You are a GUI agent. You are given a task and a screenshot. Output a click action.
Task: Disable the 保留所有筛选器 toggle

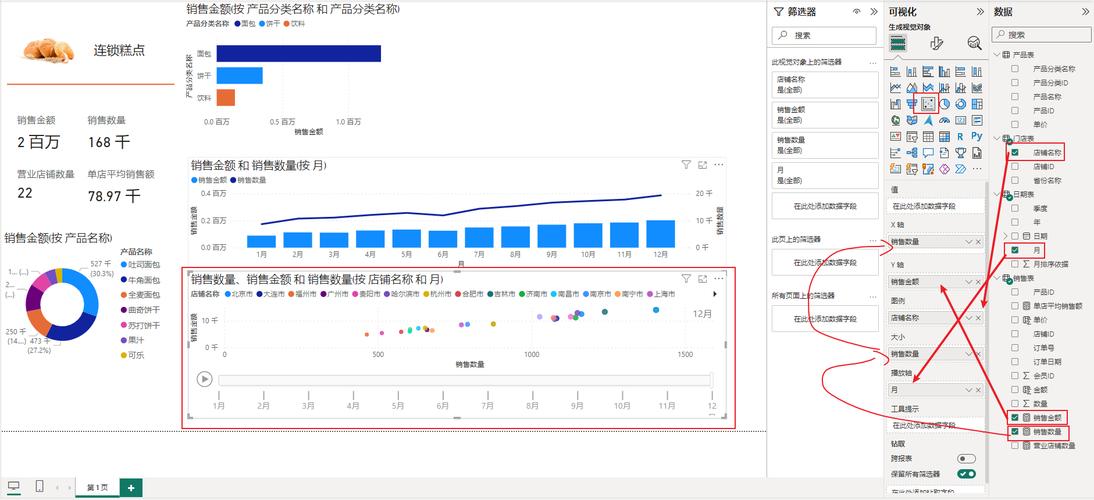[966, 473]
